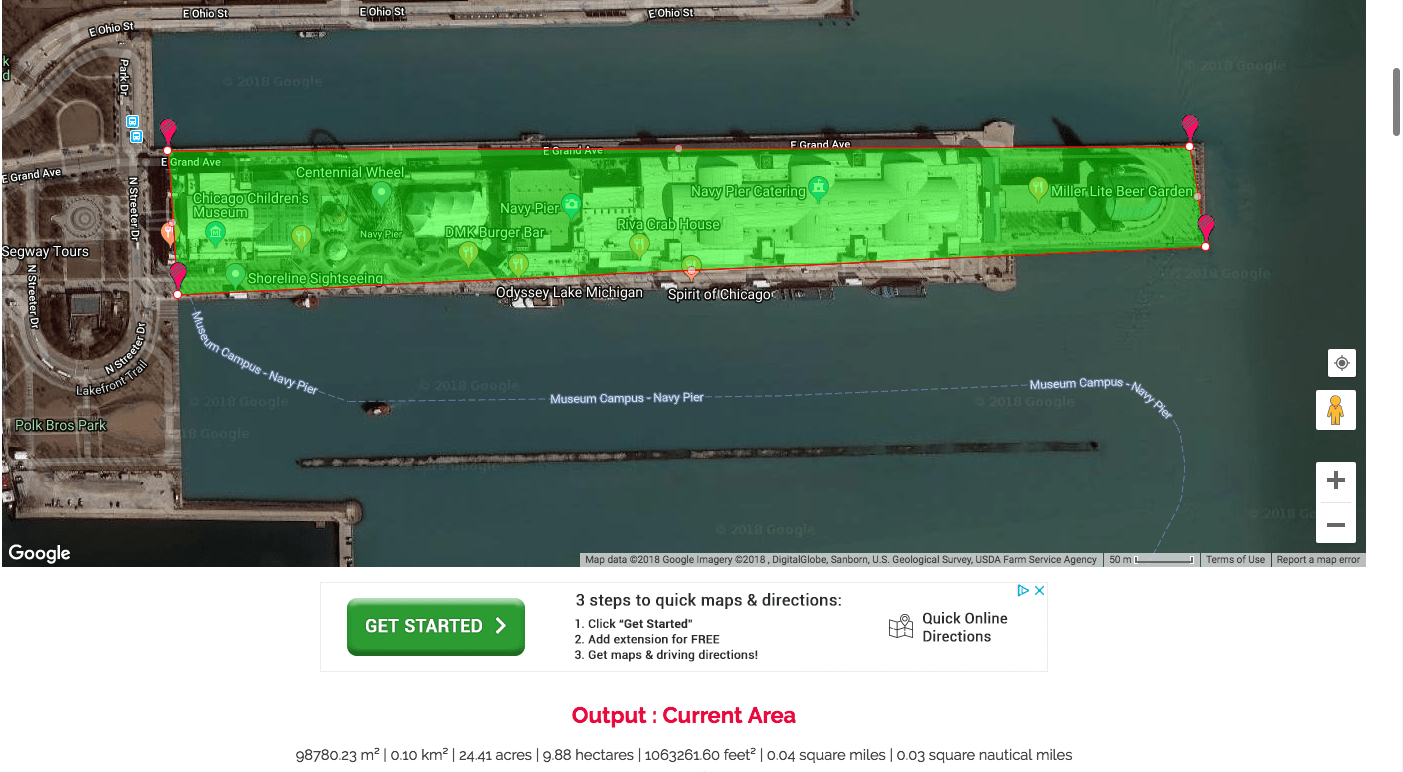Click the DMK Burger Bar text label
The image size is (1403, 772).
[x=495, y=233]
